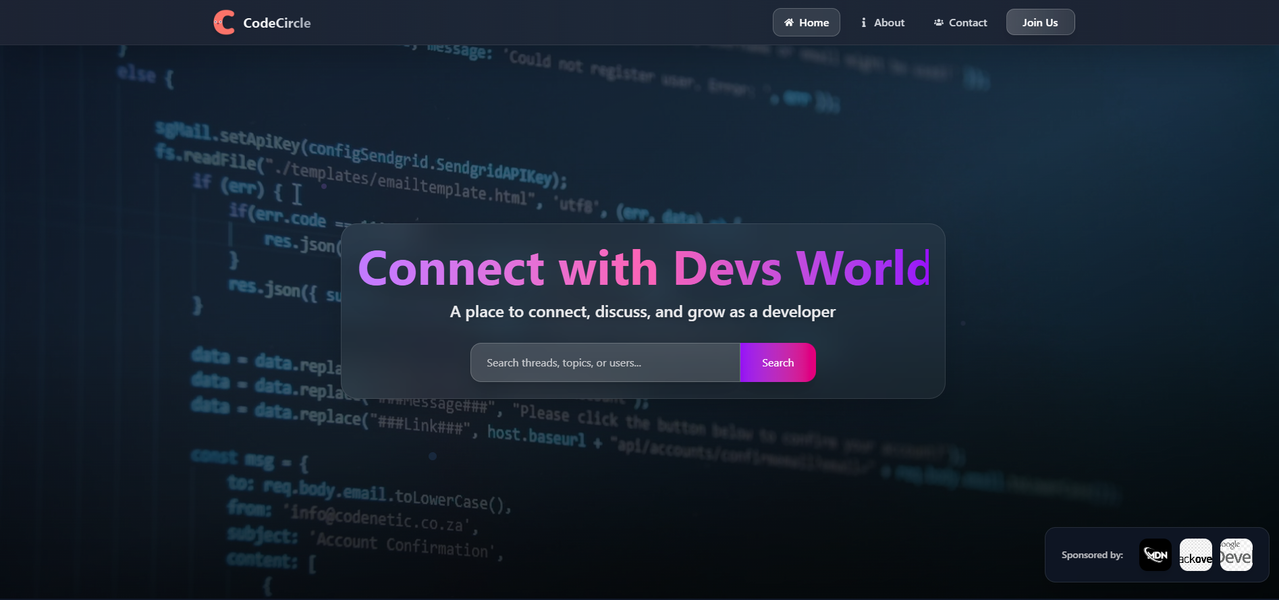Open the Google Developers sponsor logo
This screenshot has height=600, width=1279.
coord(1236,555)
